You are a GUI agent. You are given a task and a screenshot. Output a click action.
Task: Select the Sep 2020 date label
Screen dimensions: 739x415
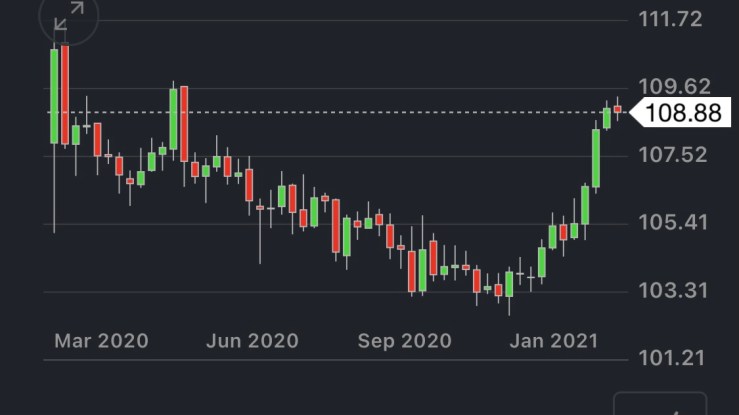(x=405, y=340)
